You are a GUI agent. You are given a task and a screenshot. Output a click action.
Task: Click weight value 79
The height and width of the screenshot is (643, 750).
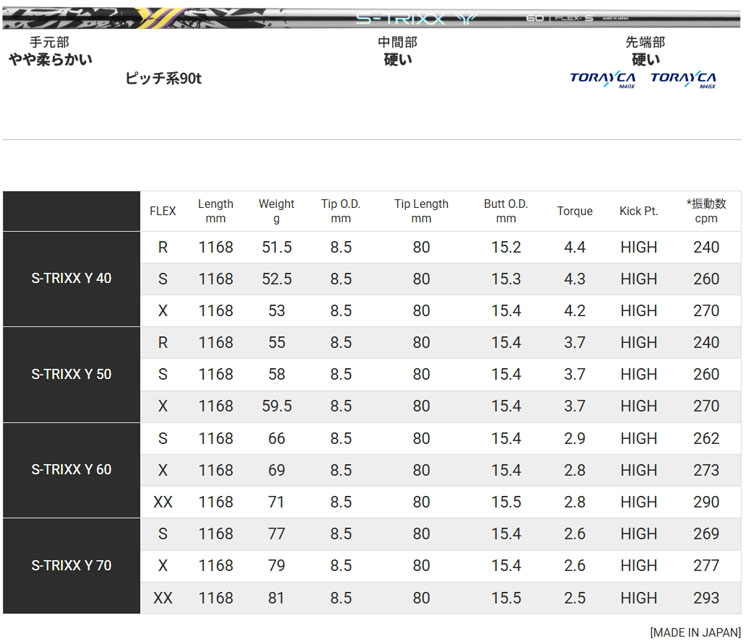pyautogui.click(x=276, y=565)
